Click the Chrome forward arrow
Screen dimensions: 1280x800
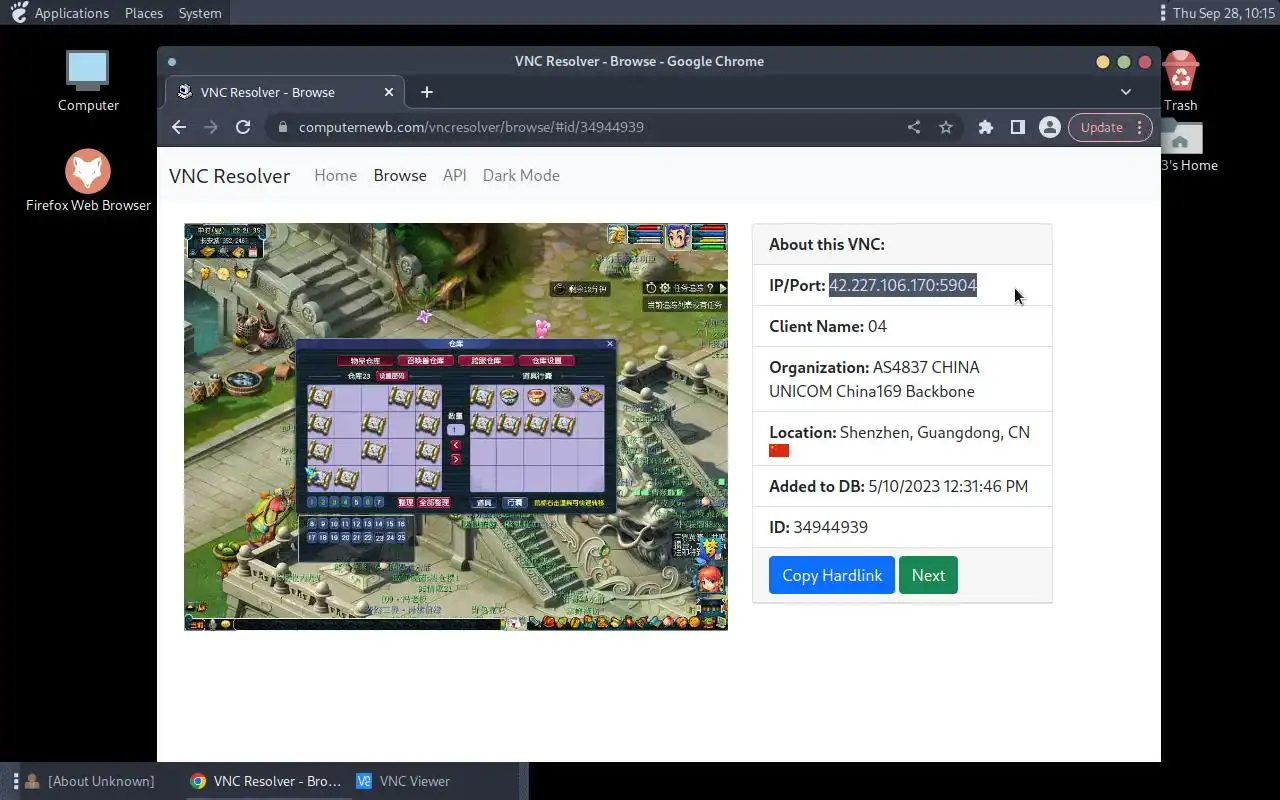211,127
